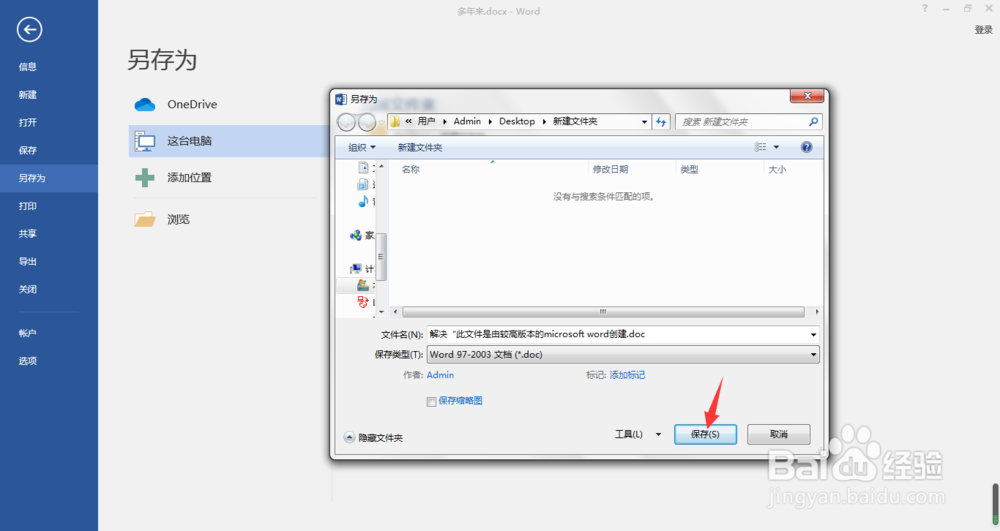Click the view mode icon in the dialog toolbar
This screenshot has width=1000, height=531.
760,147
